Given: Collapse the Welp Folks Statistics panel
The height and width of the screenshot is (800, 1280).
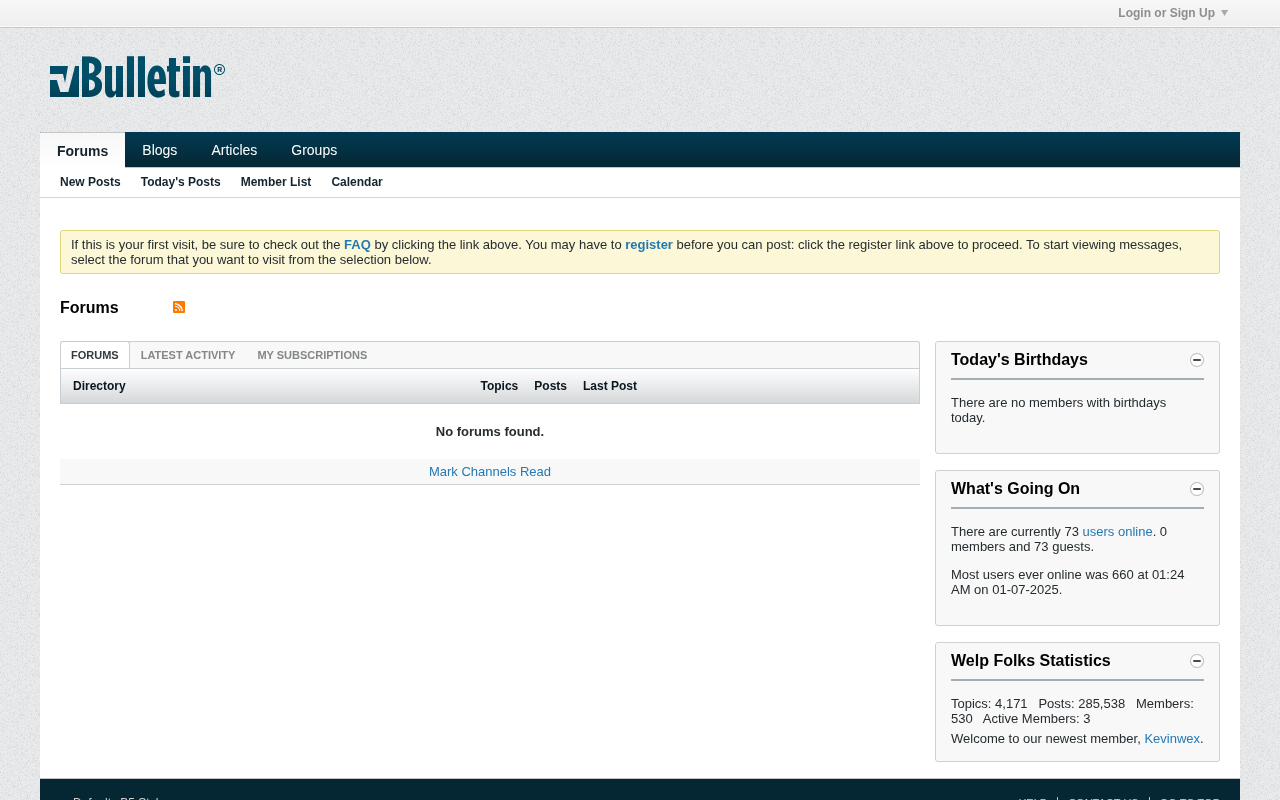Looking at the screenshot, I should [1197, 661].
